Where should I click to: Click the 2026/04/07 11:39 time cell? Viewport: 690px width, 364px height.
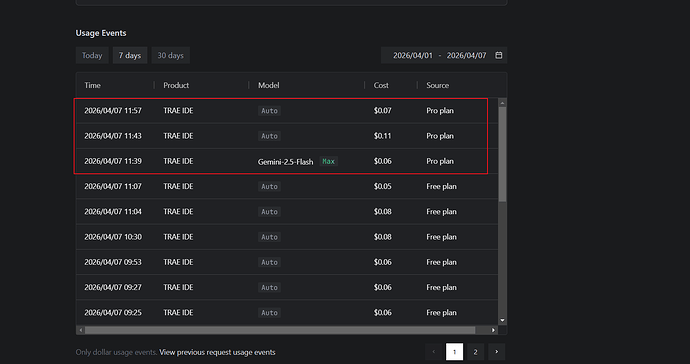tap(113, 161)
